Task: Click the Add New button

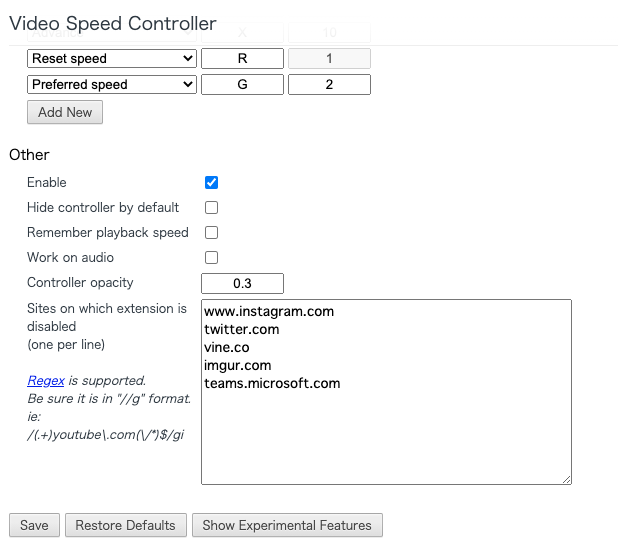Action: (x=65, y=112)
